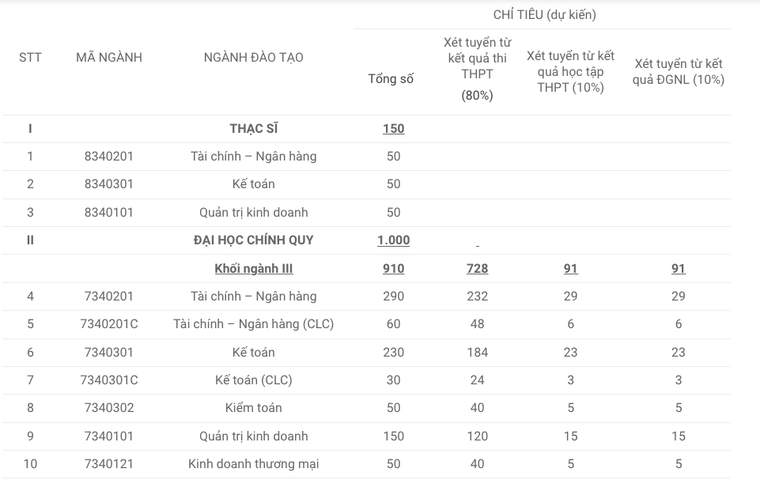Select the 290 total quota cell

tap(393, 296)
